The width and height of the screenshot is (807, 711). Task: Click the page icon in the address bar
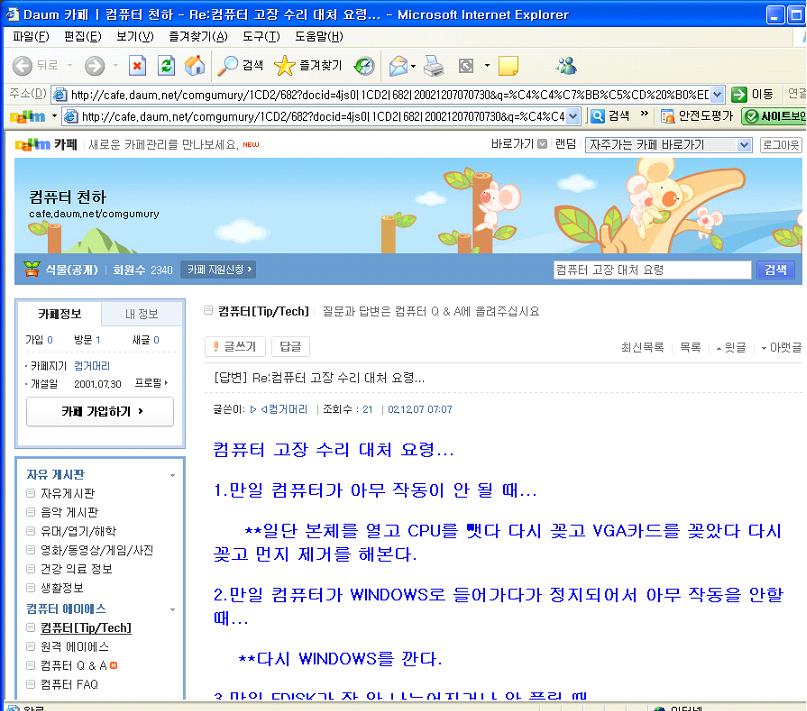click(60, 94)
